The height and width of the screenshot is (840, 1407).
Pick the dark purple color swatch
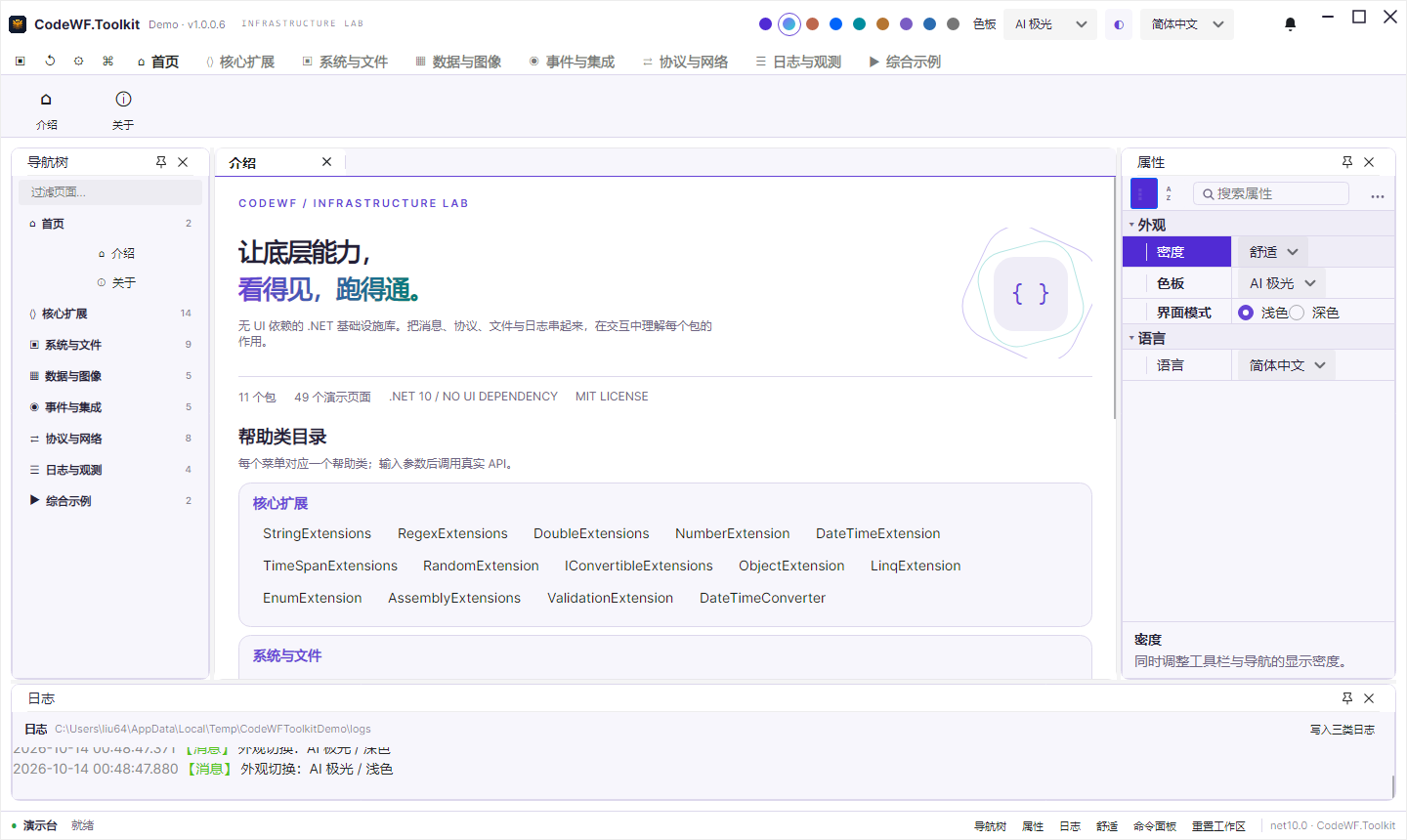(x=765, y=24)
